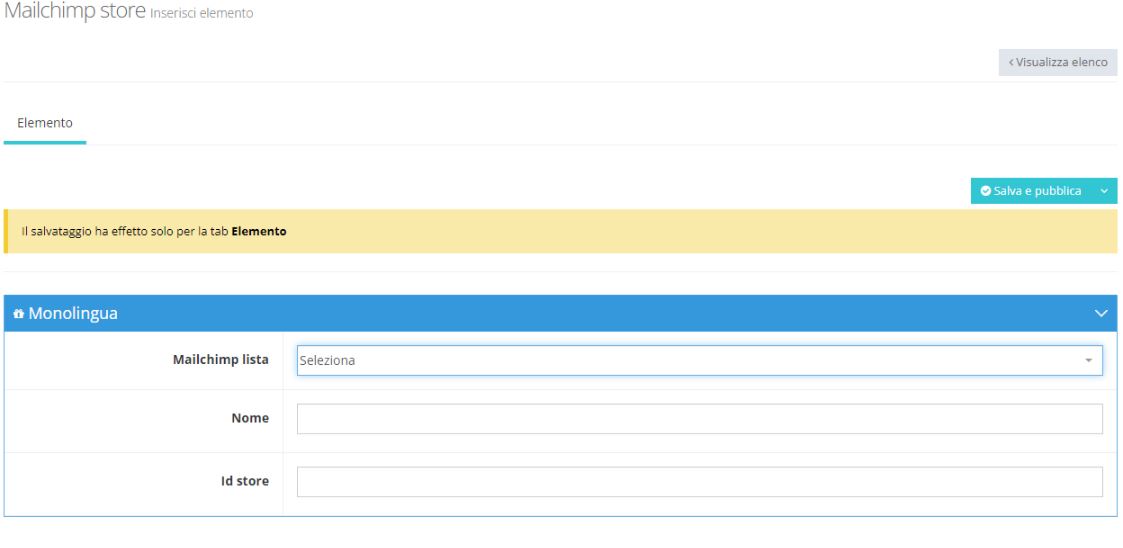Click the Monolingua gift icon
Viewport: 1123px width, 548px height.
[x=19, y=314]
